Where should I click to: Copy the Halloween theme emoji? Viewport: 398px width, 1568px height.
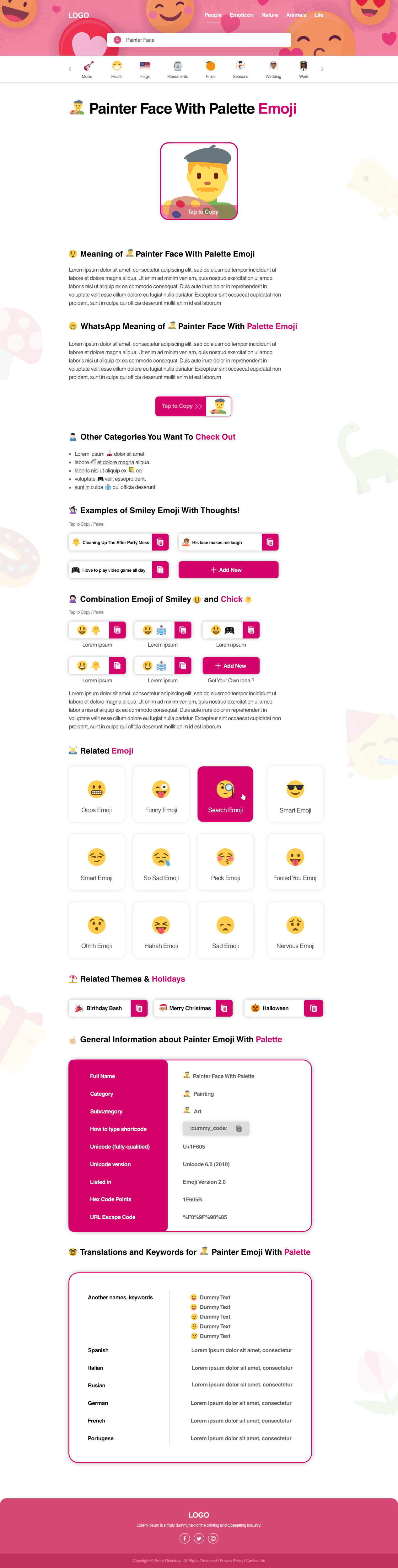click(x=313, y=1008)
